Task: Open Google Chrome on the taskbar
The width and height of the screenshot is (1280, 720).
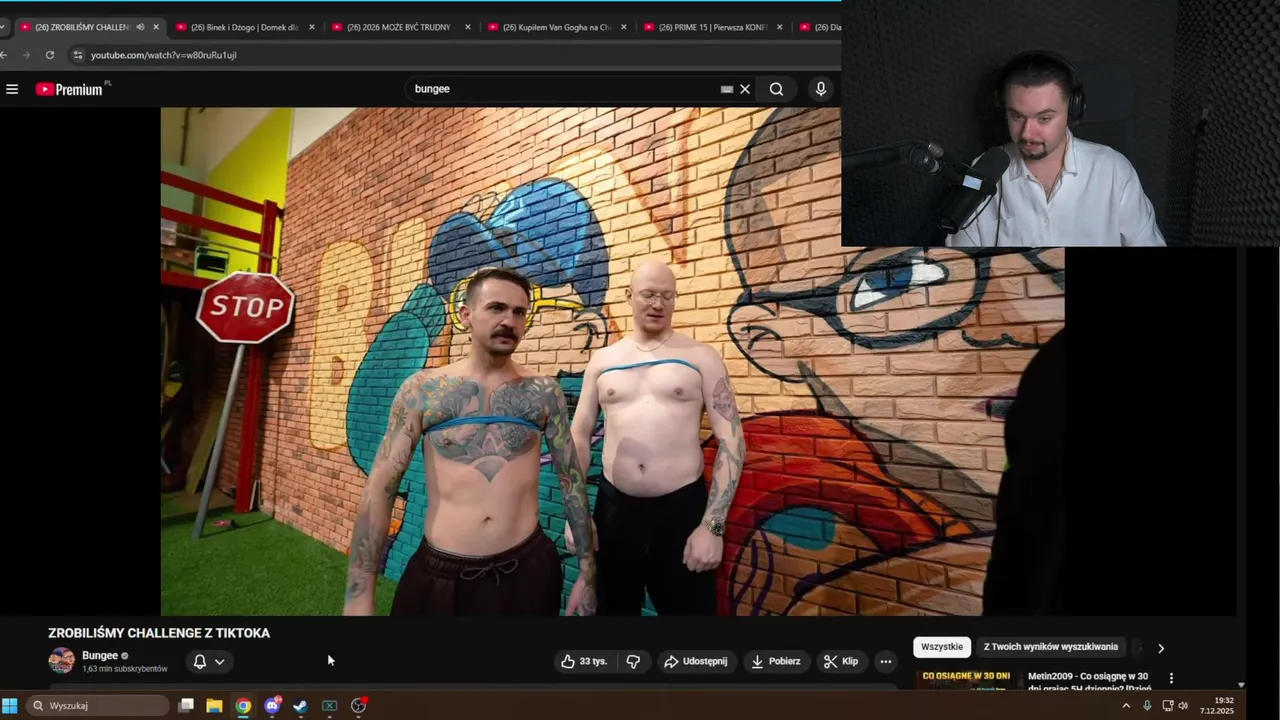Action: pyautogui.click(x=243, y=706)
